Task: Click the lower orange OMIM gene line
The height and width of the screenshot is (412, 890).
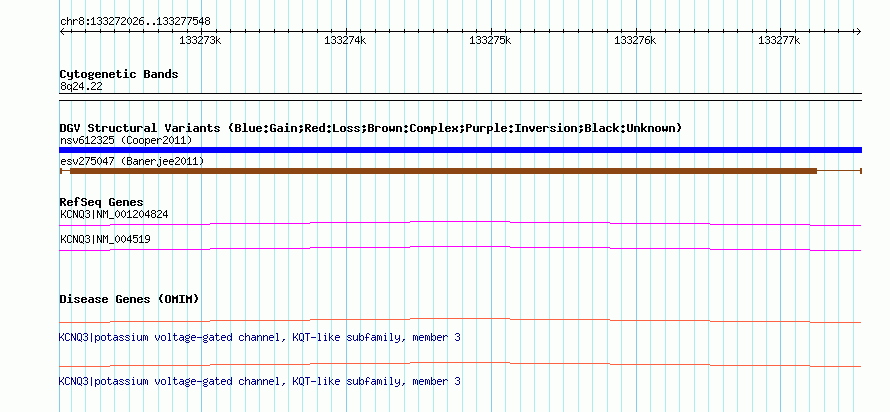Action: pos(460,364)
